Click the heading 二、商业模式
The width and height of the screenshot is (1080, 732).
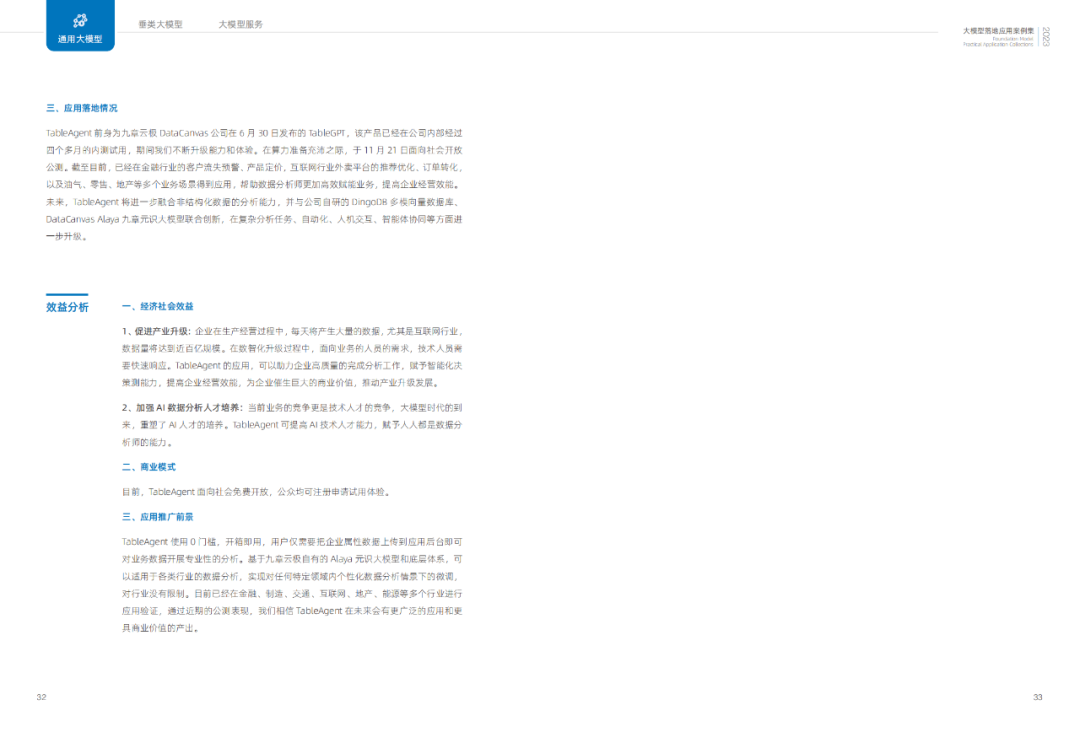tap(149, 467)
